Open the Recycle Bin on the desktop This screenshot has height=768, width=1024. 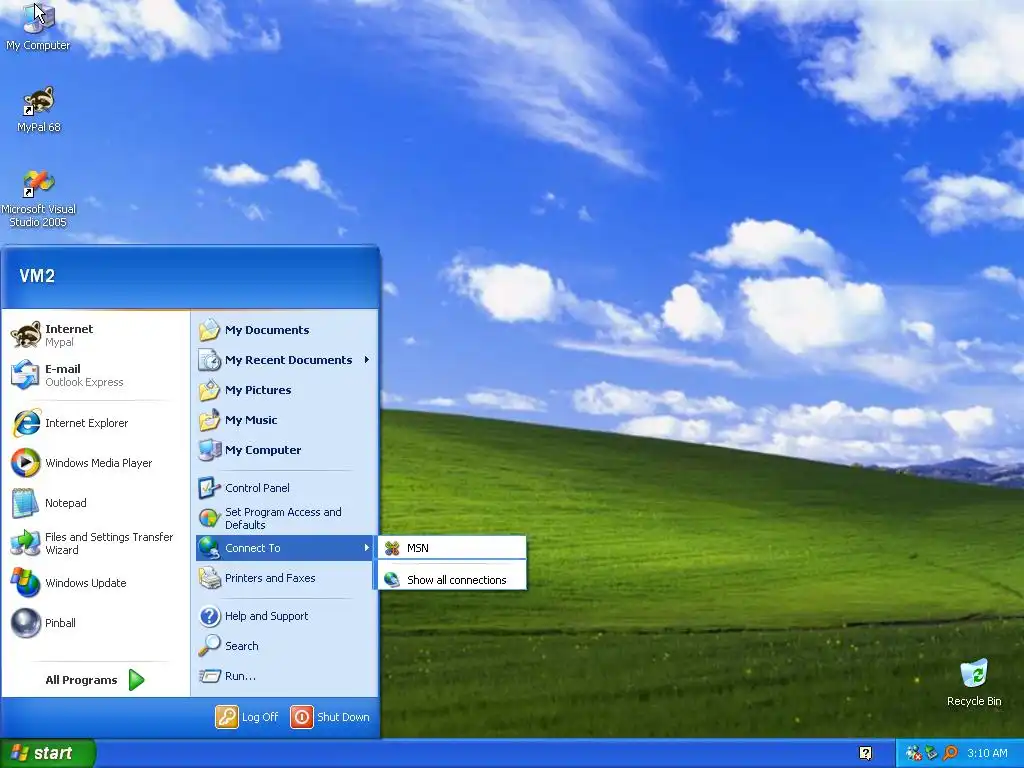click(x=974, y=683)
